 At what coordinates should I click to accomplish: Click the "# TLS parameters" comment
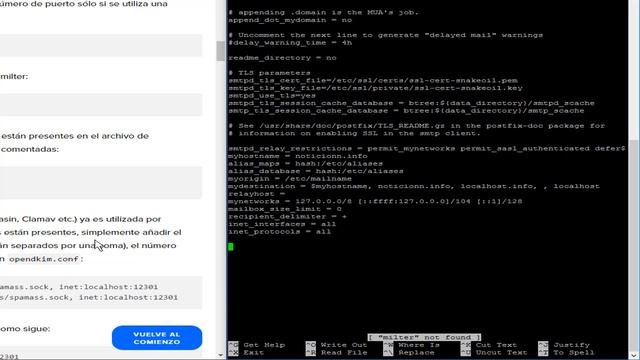click(269, 73)
